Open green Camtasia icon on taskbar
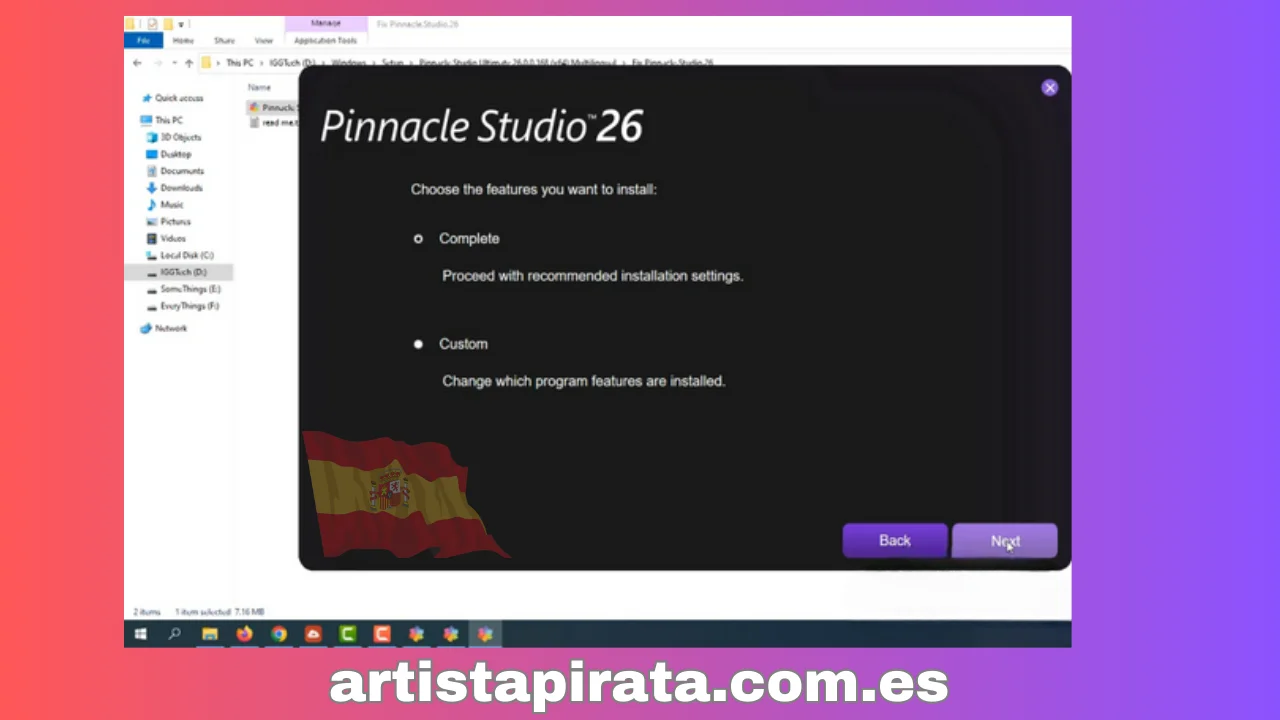1280x720 pixels. pyautogui.click(x=348, y=634)
